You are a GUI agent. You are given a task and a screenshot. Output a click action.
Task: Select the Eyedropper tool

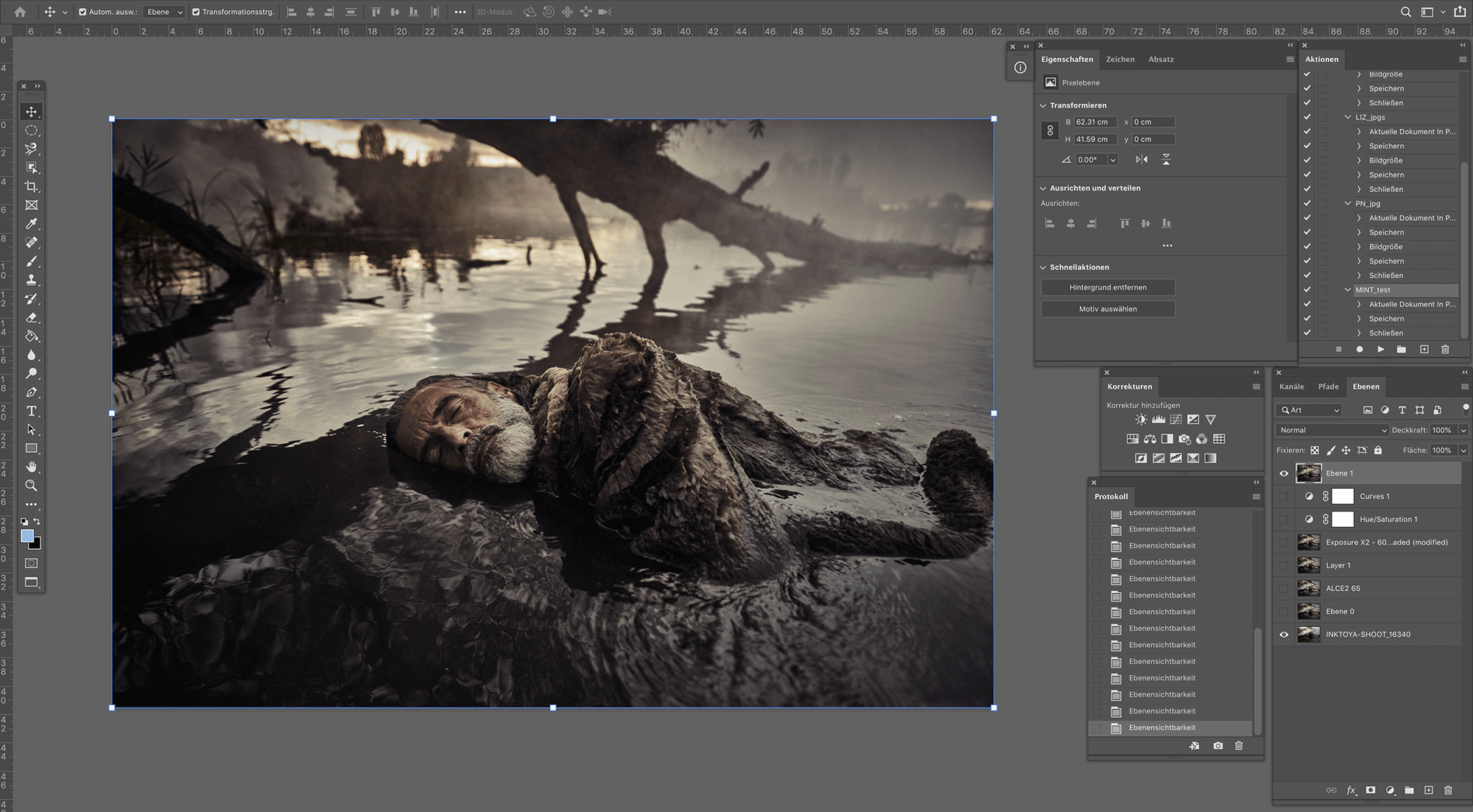31,224
